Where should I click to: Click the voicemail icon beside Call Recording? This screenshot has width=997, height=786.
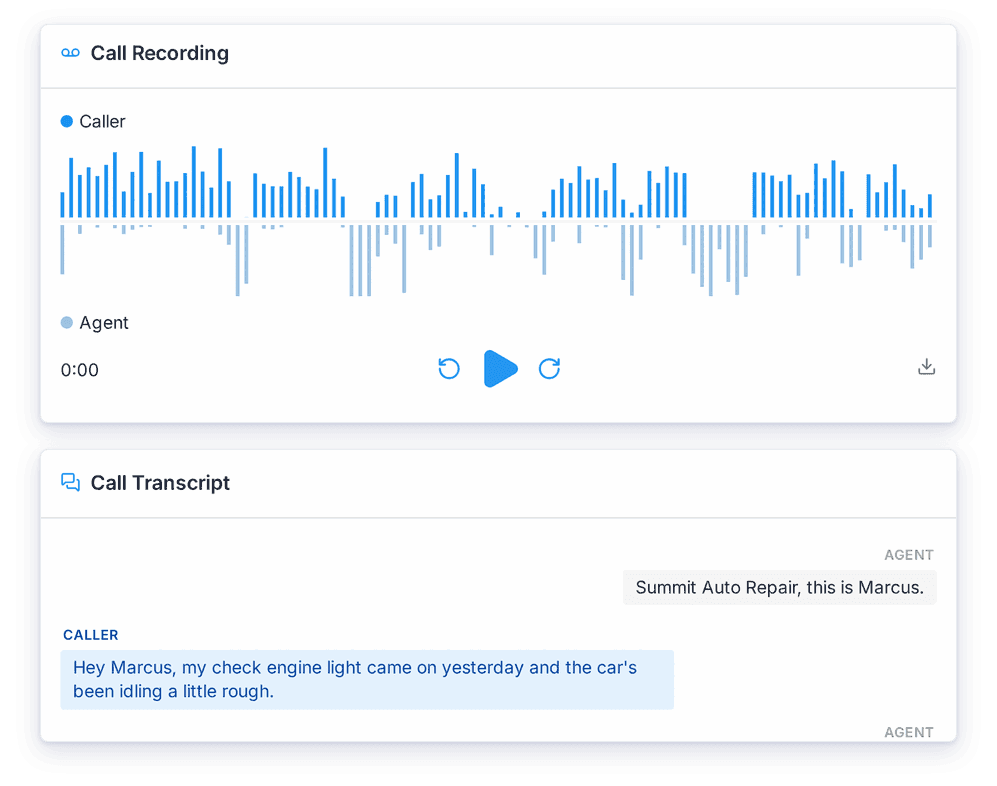[x=71, y=53]
